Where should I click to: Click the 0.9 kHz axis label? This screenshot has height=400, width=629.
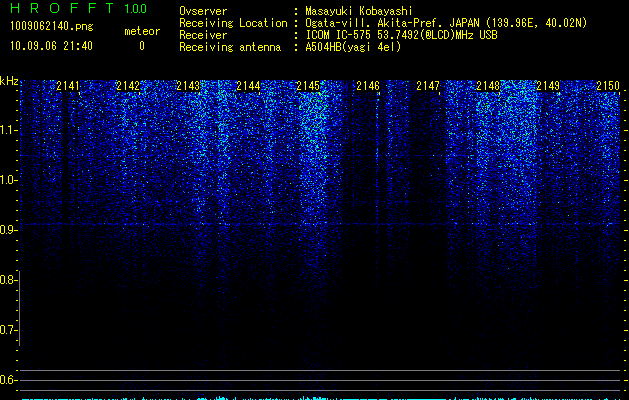tap(9, 230)
